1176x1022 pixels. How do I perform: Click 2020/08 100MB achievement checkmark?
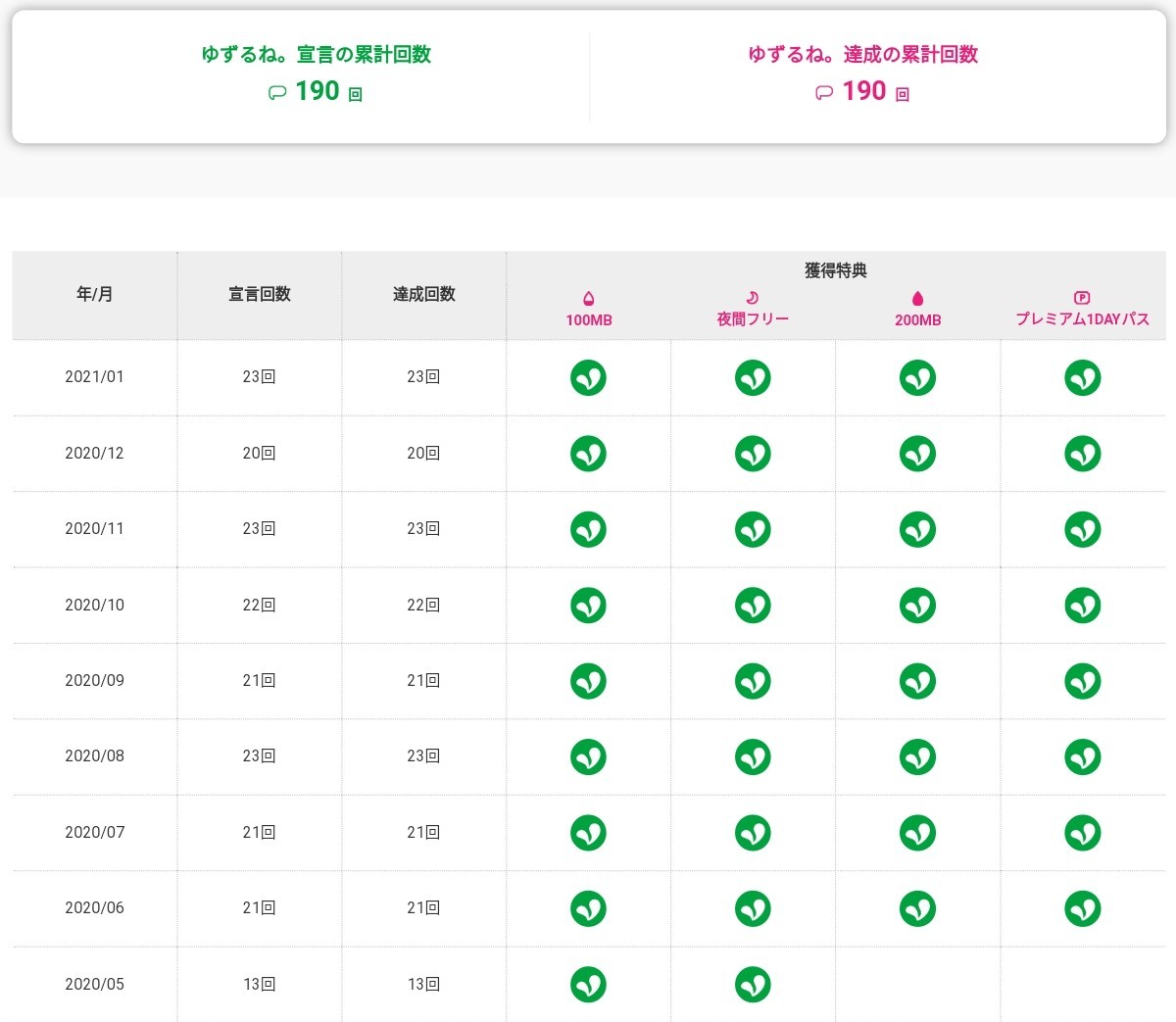(588, 756)
